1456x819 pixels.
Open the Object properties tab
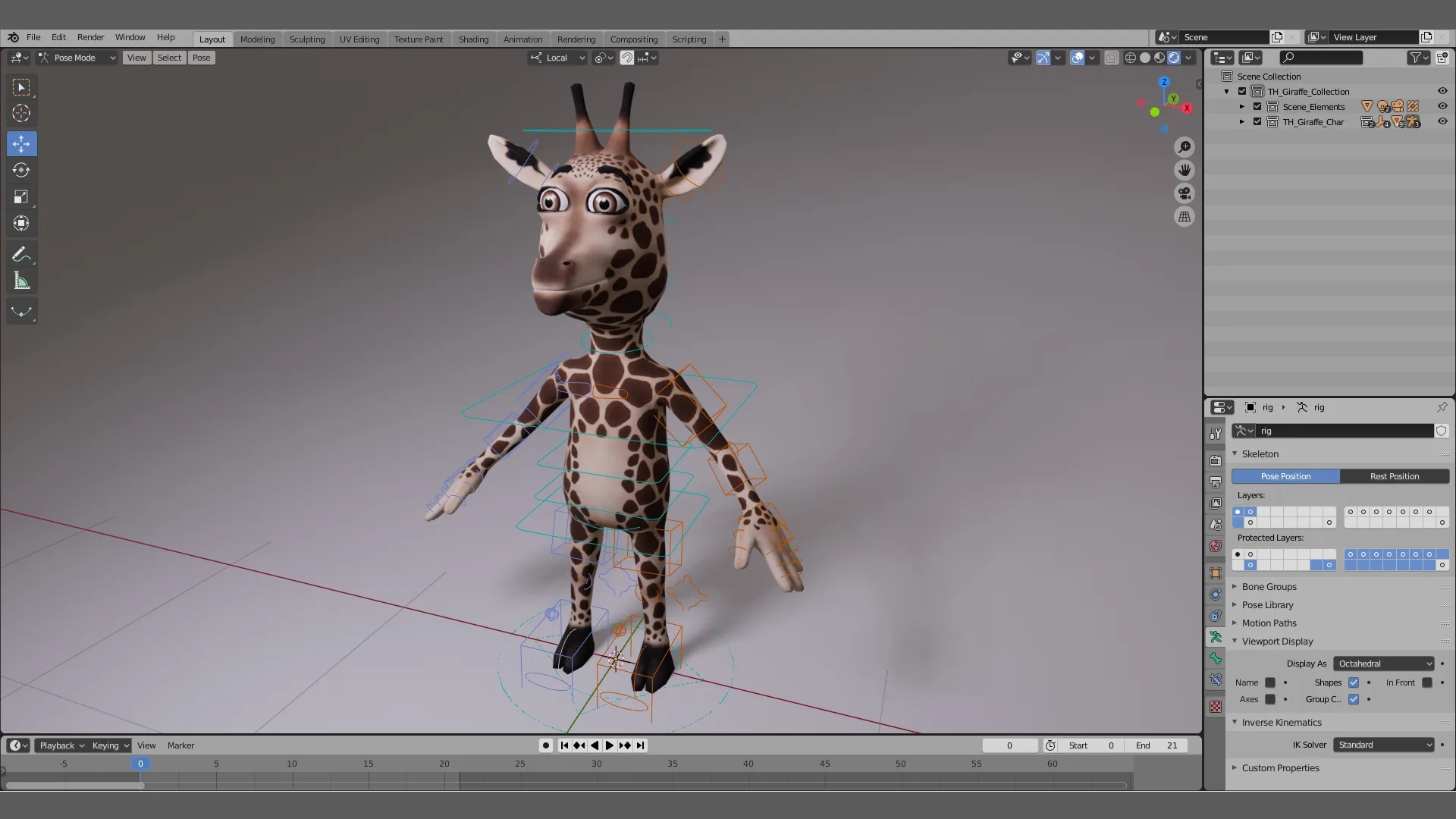(x=1216, y=573)
